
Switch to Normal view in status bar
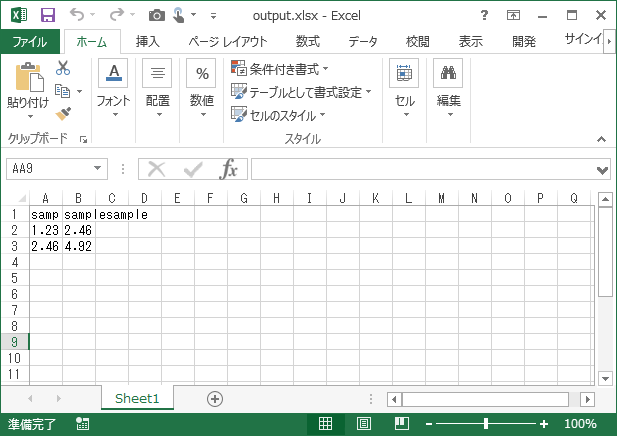(325, 424)
